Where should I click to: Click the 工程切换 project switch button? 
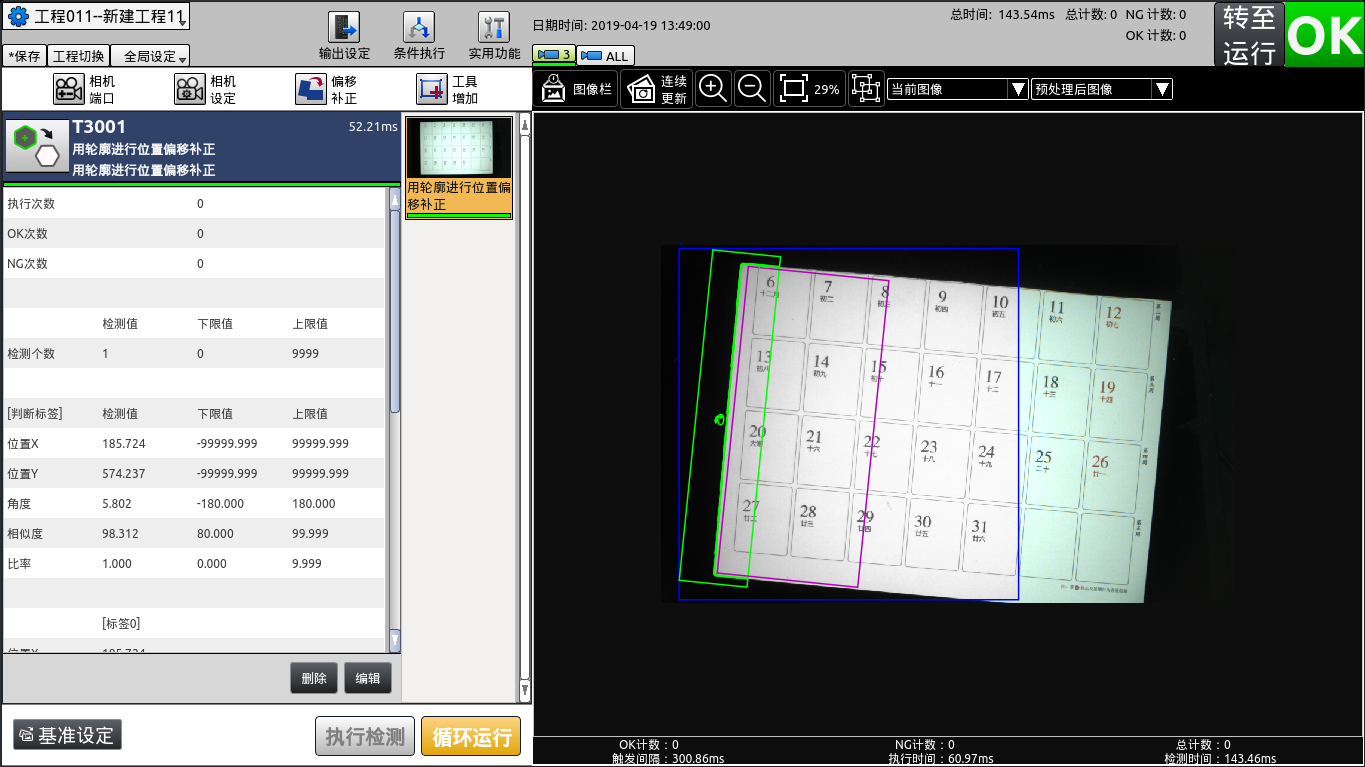pos(78,57)
